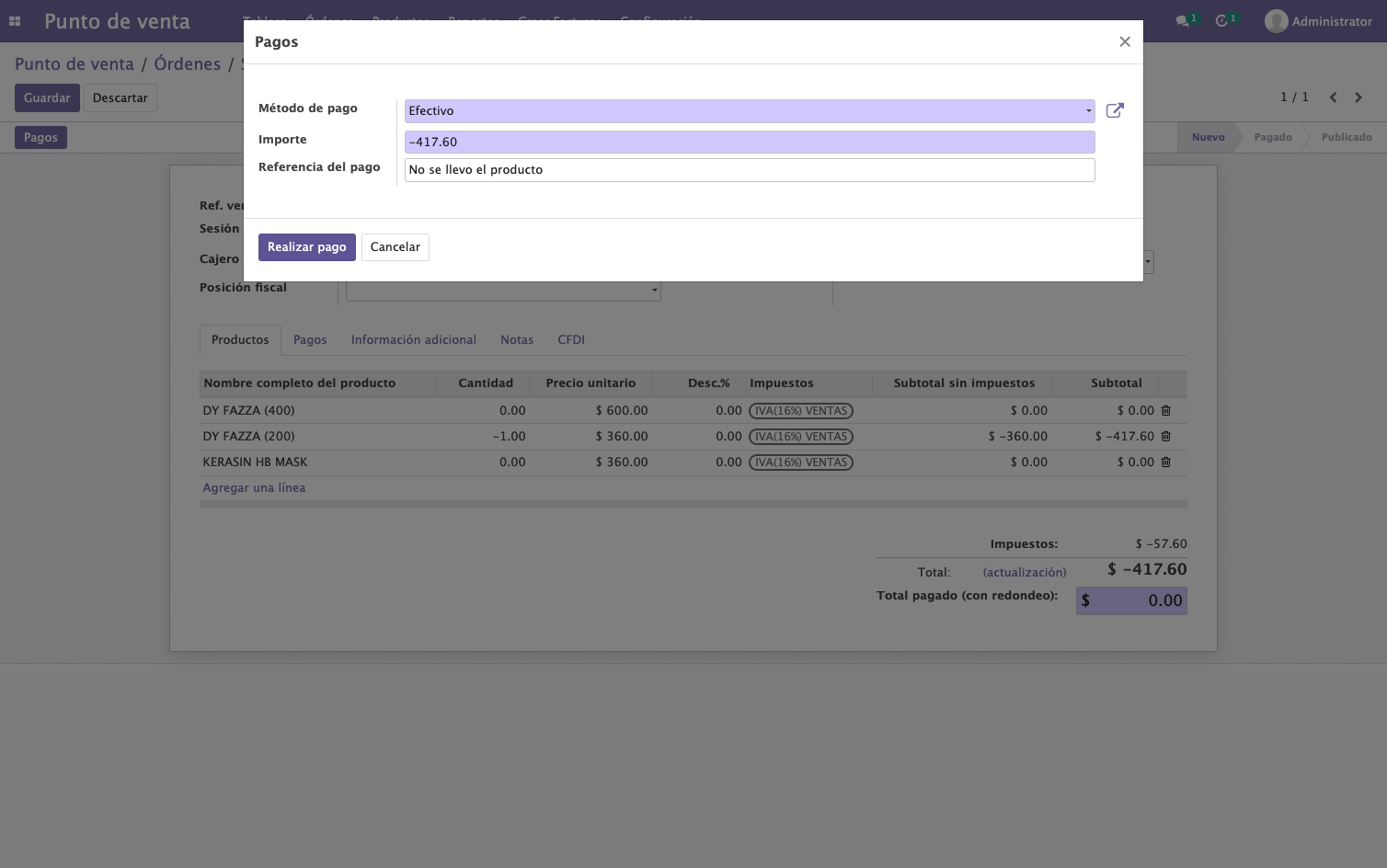The width and height of the screenshot is (1387, 868).
Task: Select the Pagado status stage
Action: 1273,138
